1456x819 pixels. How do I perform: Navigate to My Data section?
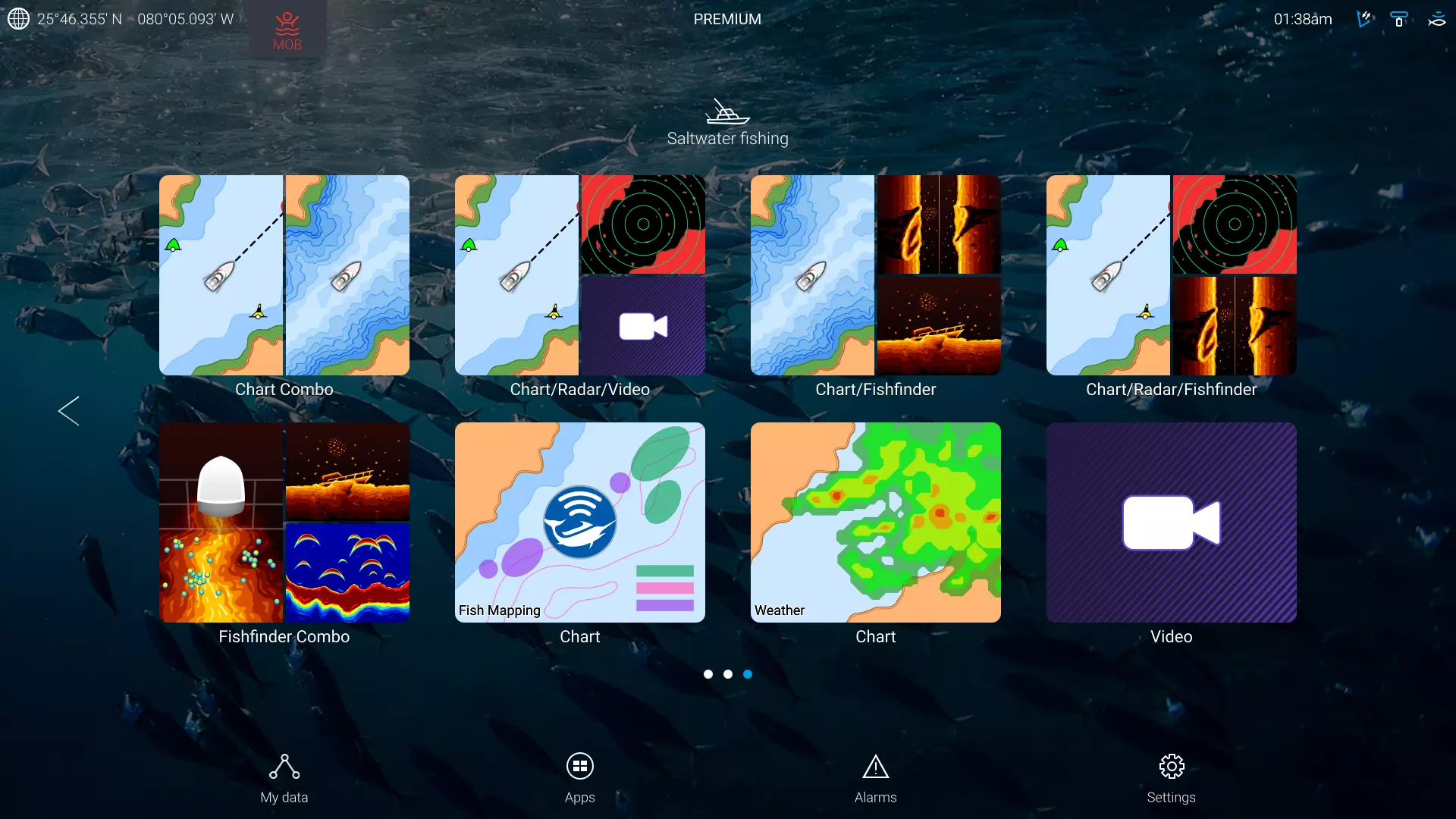pos(284,779)
